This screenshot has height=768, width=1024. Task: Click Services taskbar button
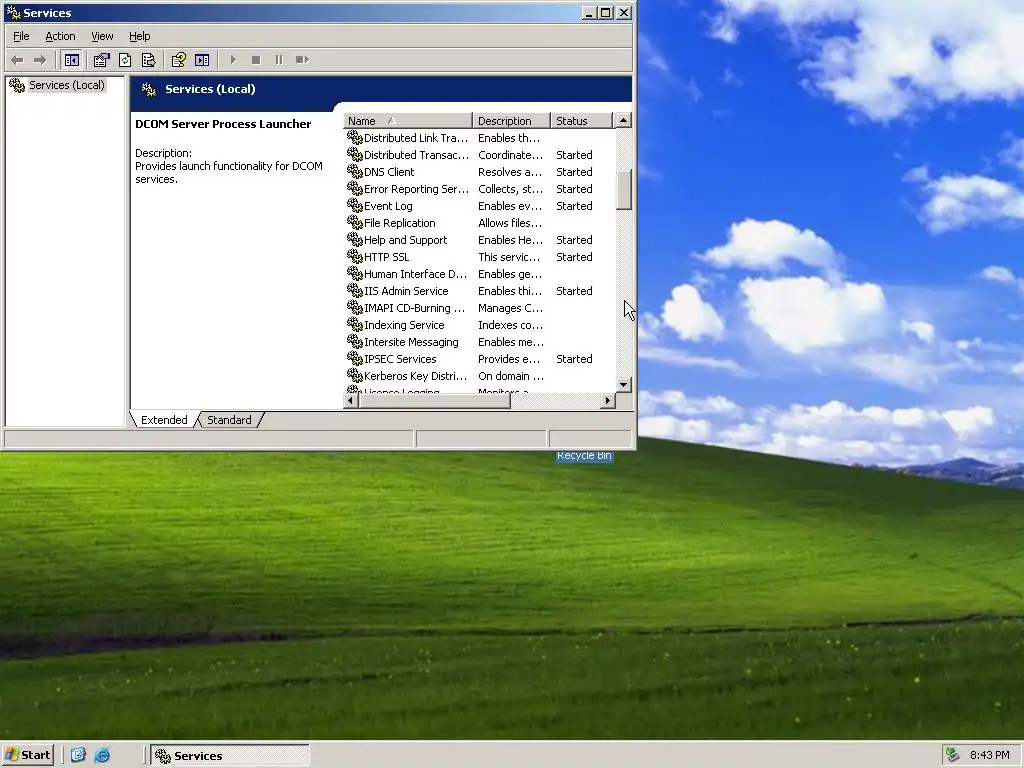230,756
